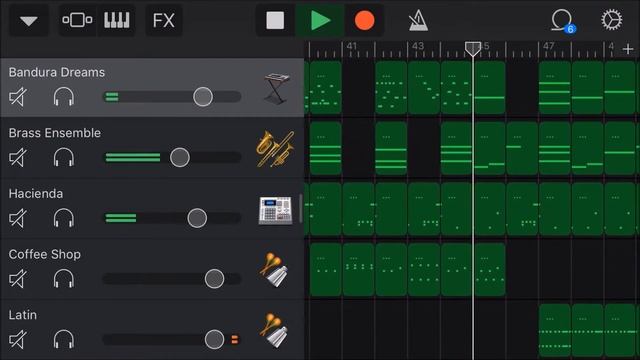Select Coffee Shop region at bar 42
The image size is (640, 360).
point(391,270)
